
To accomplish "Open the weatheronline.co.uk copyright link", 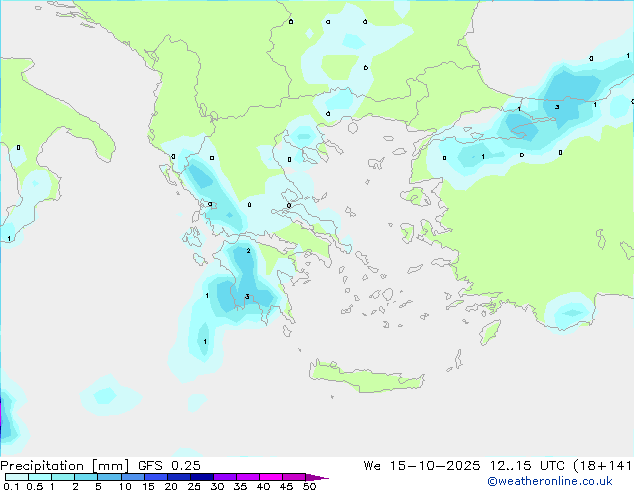I will pos(550,481).
